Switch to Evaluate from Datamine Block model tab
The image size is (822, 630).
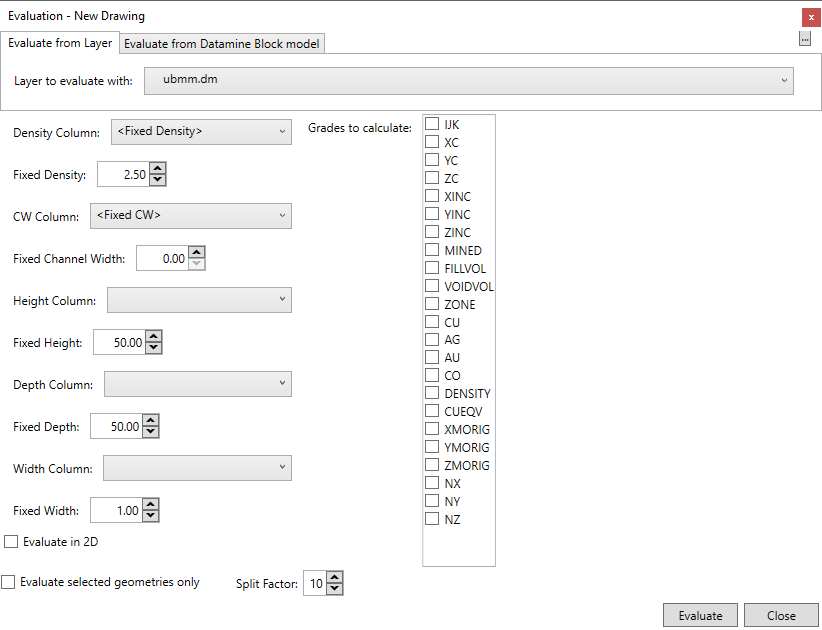coord(223,44)
